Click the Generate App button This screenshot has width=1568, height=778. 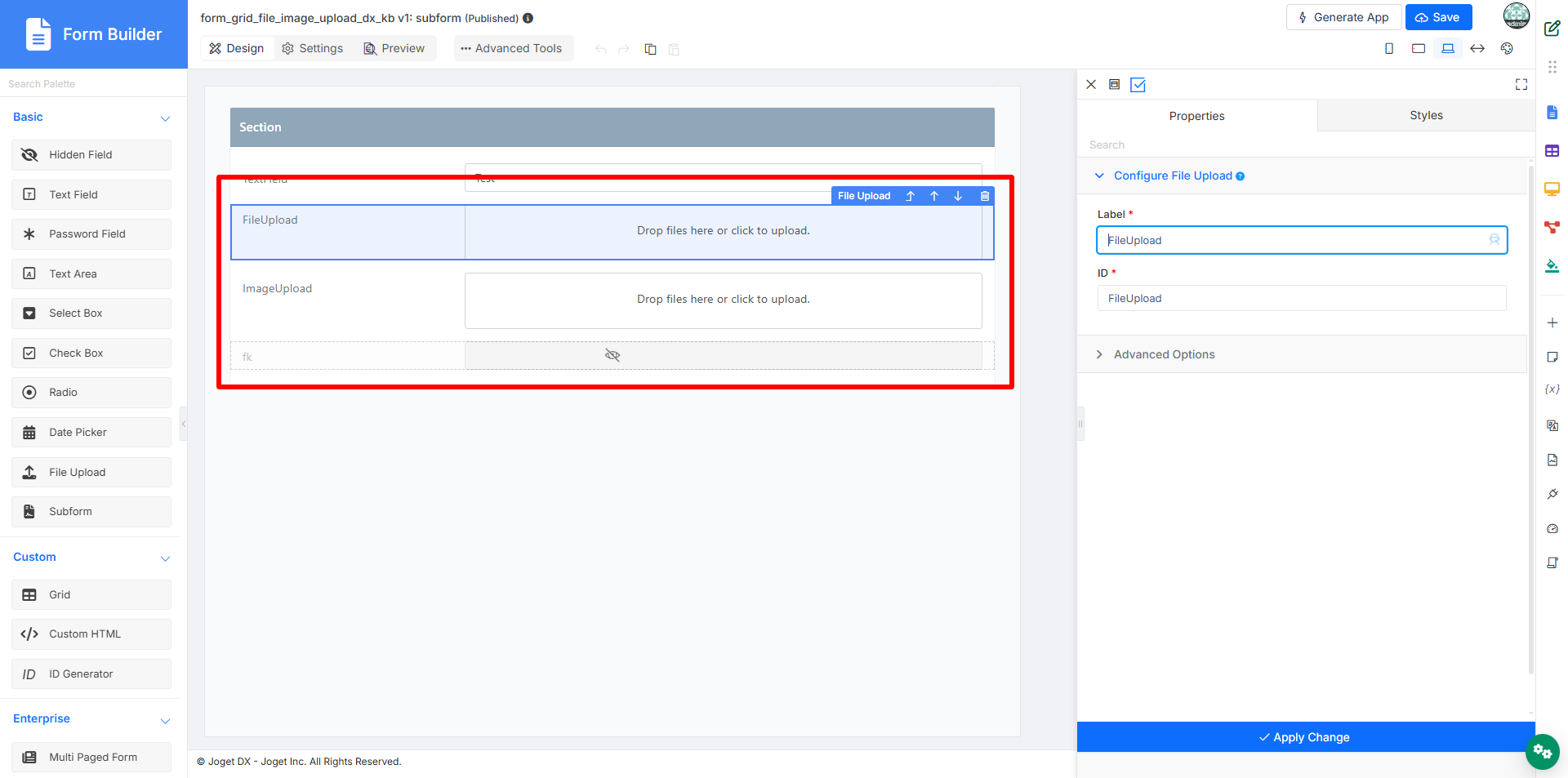[1343, 17]
